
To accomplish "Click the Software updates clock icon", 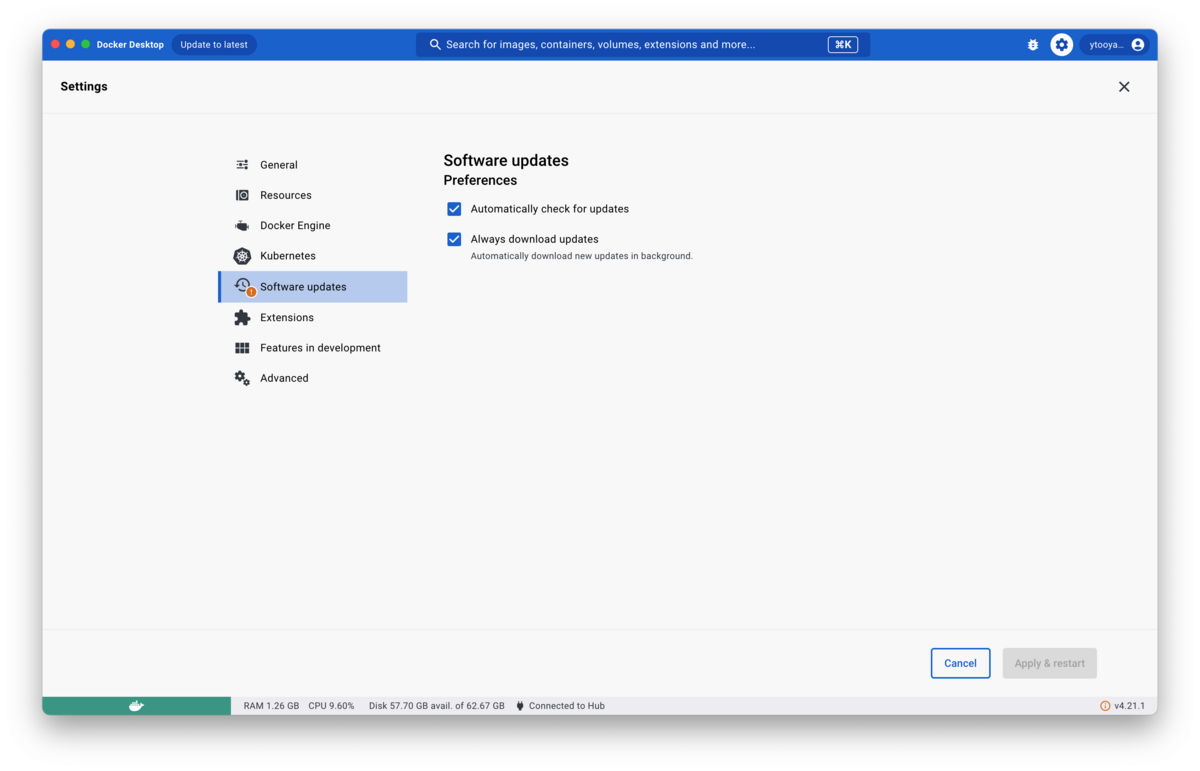I will pyautogui.click(x=243, y=286).
